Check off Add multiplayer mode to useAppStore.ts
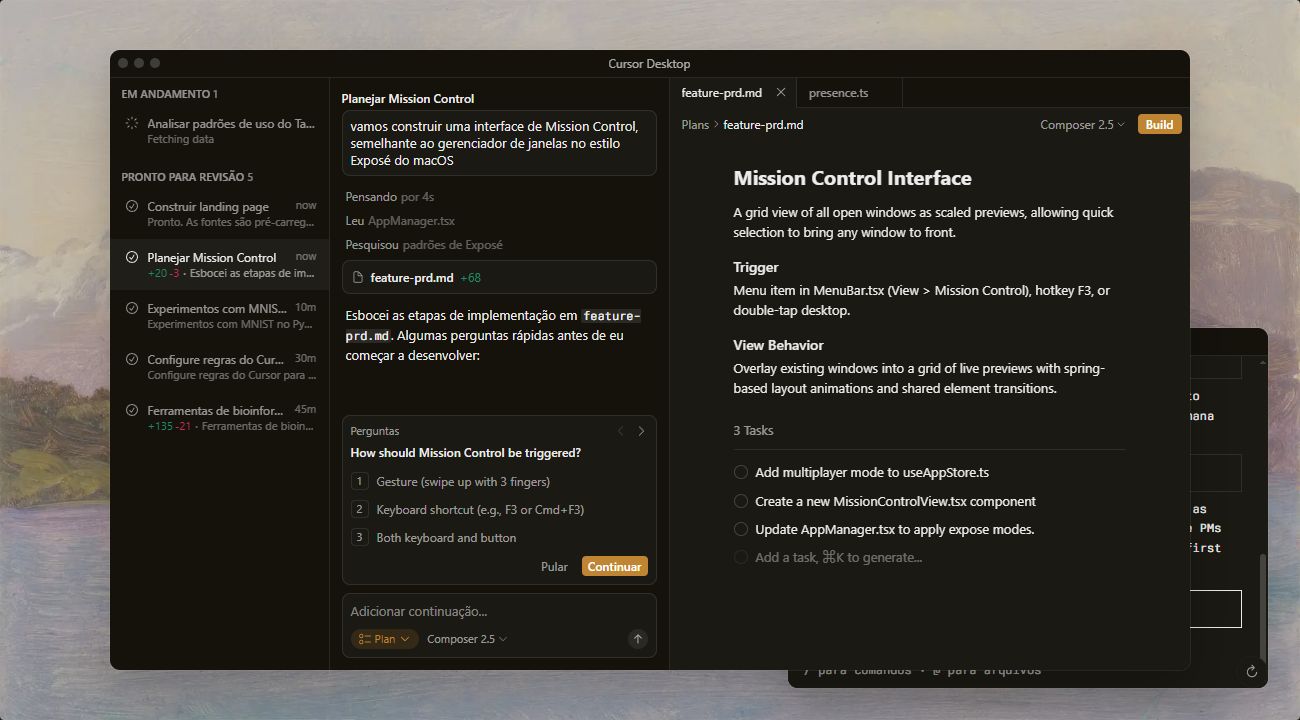 tap(741, 472)
